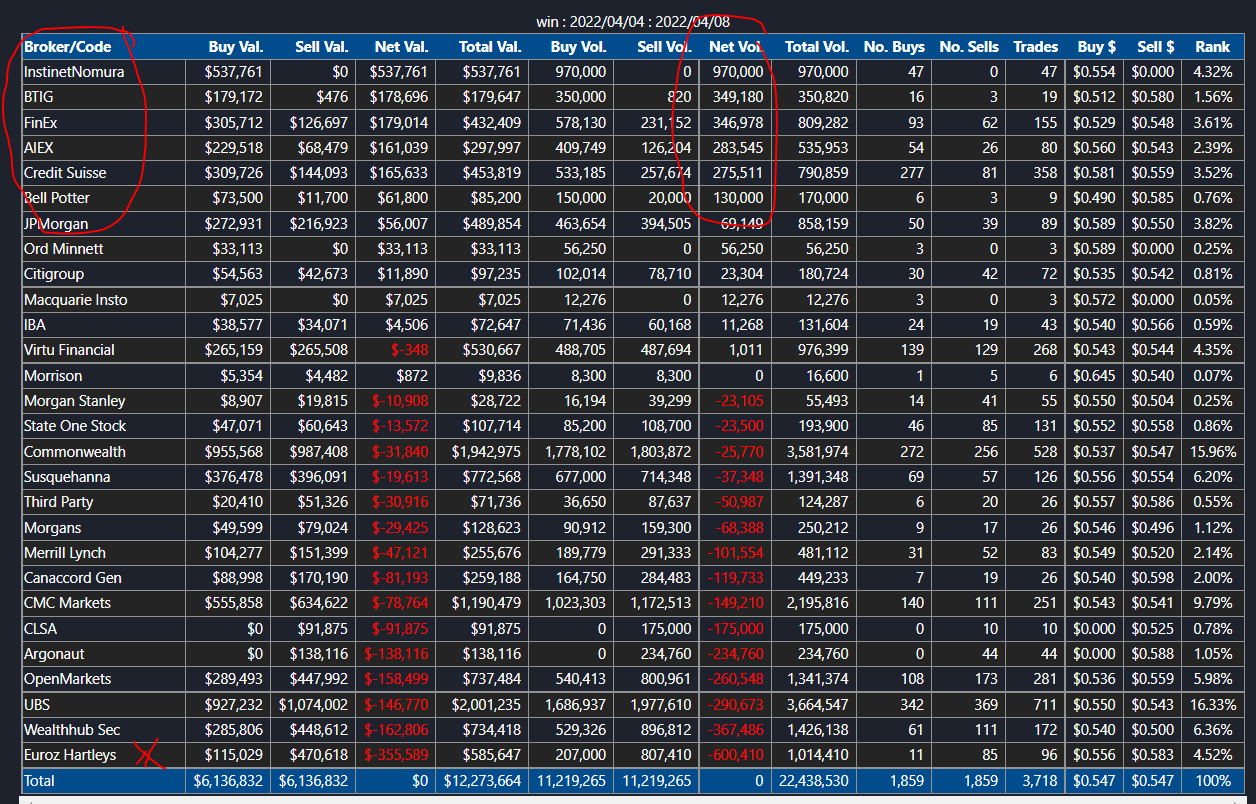Click the Trades column header
This screenshot has width=1256, height=804.
(1035, 46)
